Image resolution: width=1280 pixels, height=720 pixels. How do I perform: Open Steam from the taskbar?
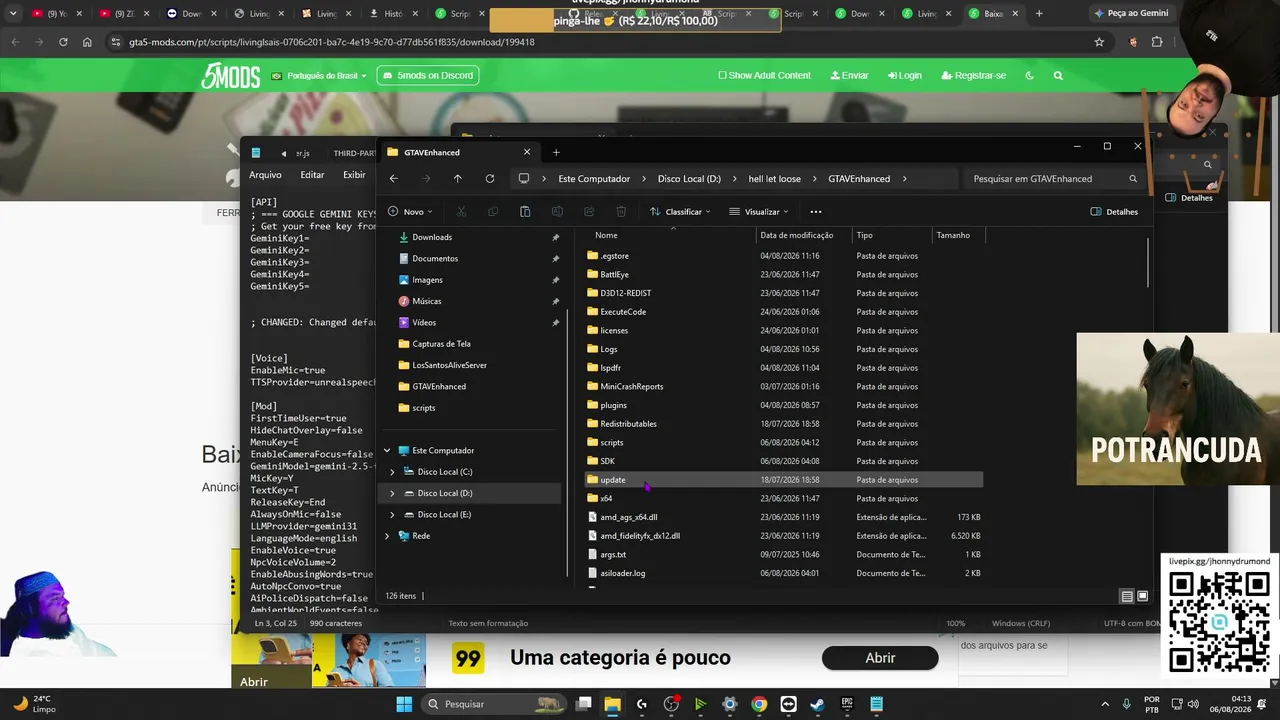(817, 704)
